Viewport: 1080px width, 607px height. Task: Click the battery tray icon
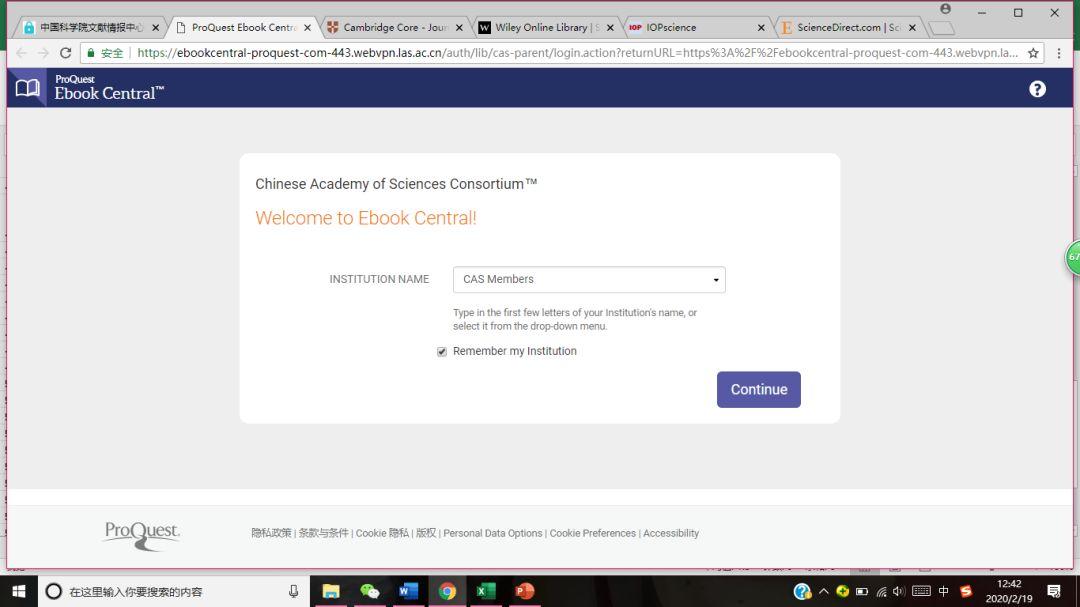point(862,591)
